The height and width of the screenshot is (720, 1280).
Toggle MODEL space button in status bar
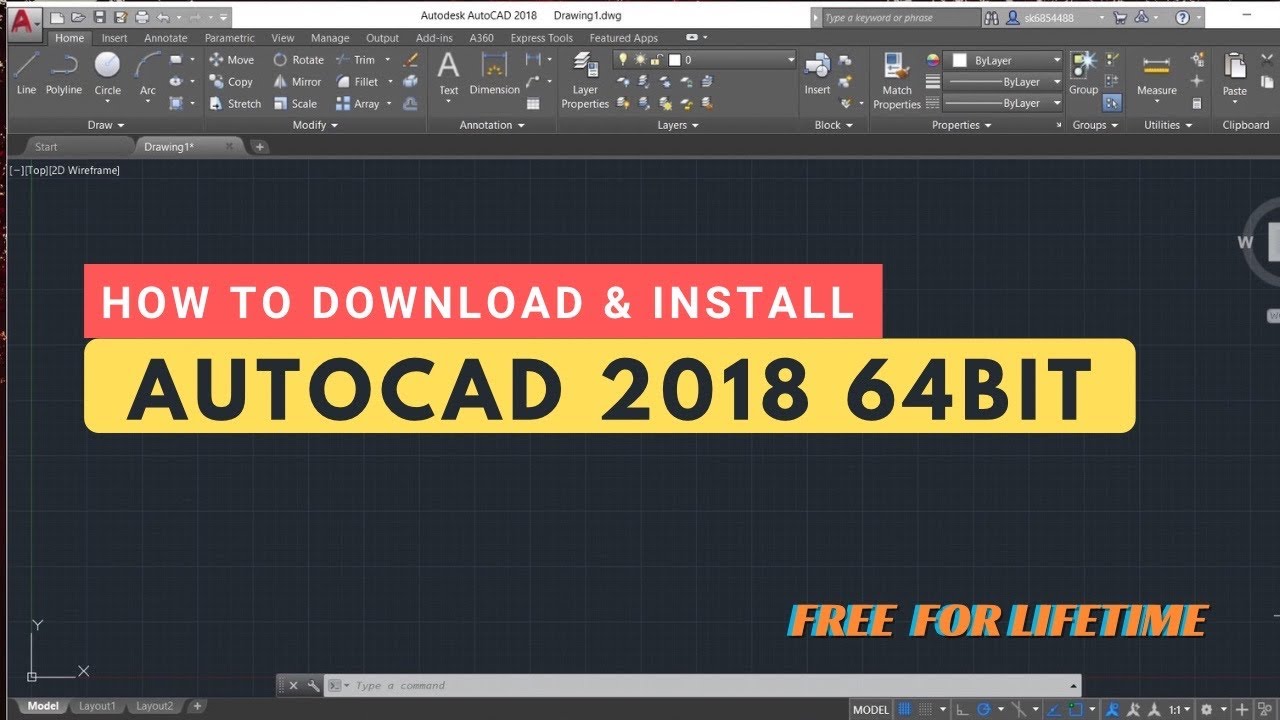870,709
